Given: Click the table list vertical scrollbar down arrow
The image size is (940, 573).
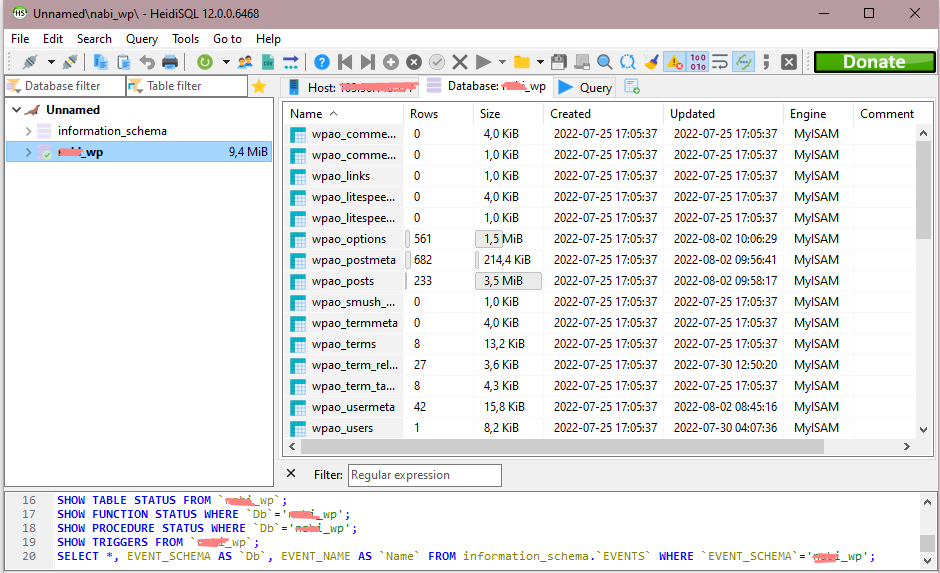Looking at the screenshot, I should click(923, 429).
